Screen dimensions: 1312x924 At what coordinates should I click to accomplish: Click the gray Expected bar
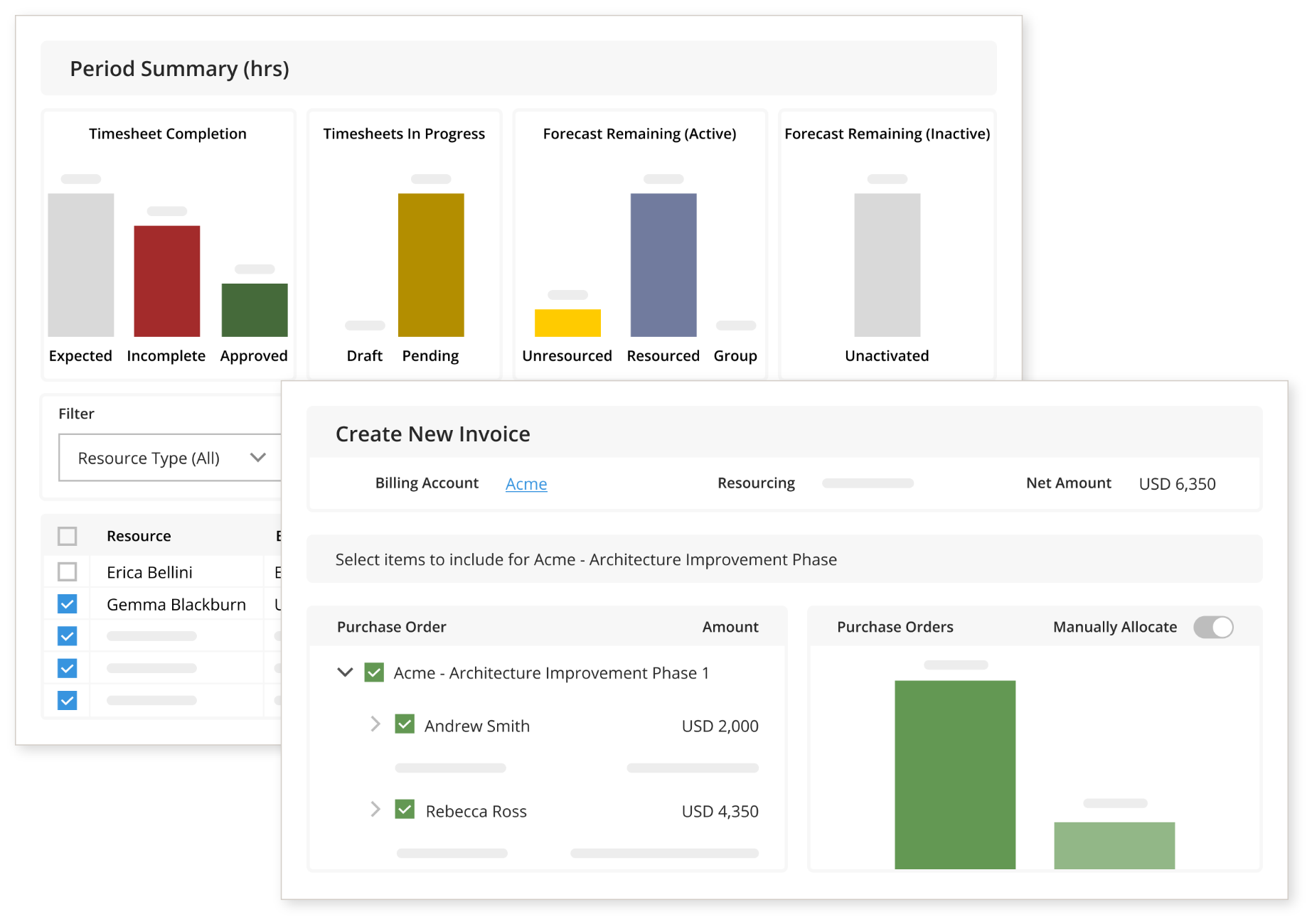click(81, 265)
